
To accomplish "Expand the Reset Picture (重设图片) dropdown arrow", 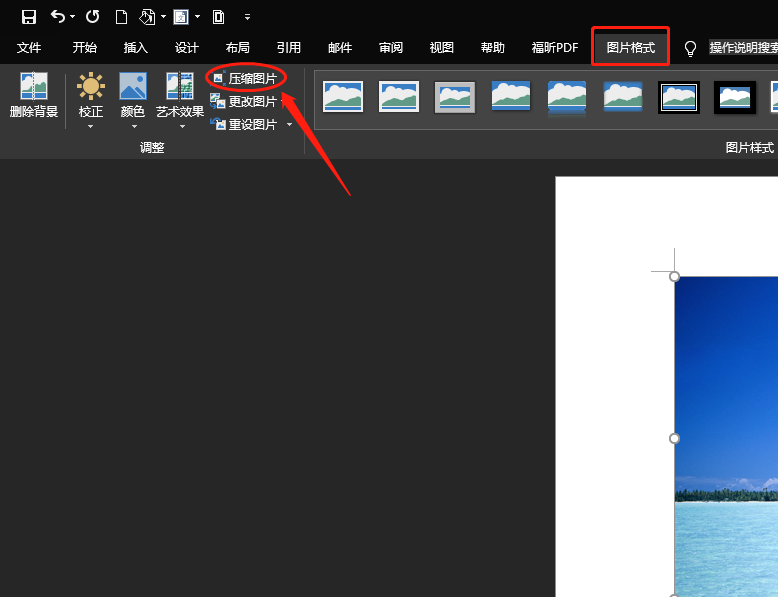I will (x=290, y=125).
